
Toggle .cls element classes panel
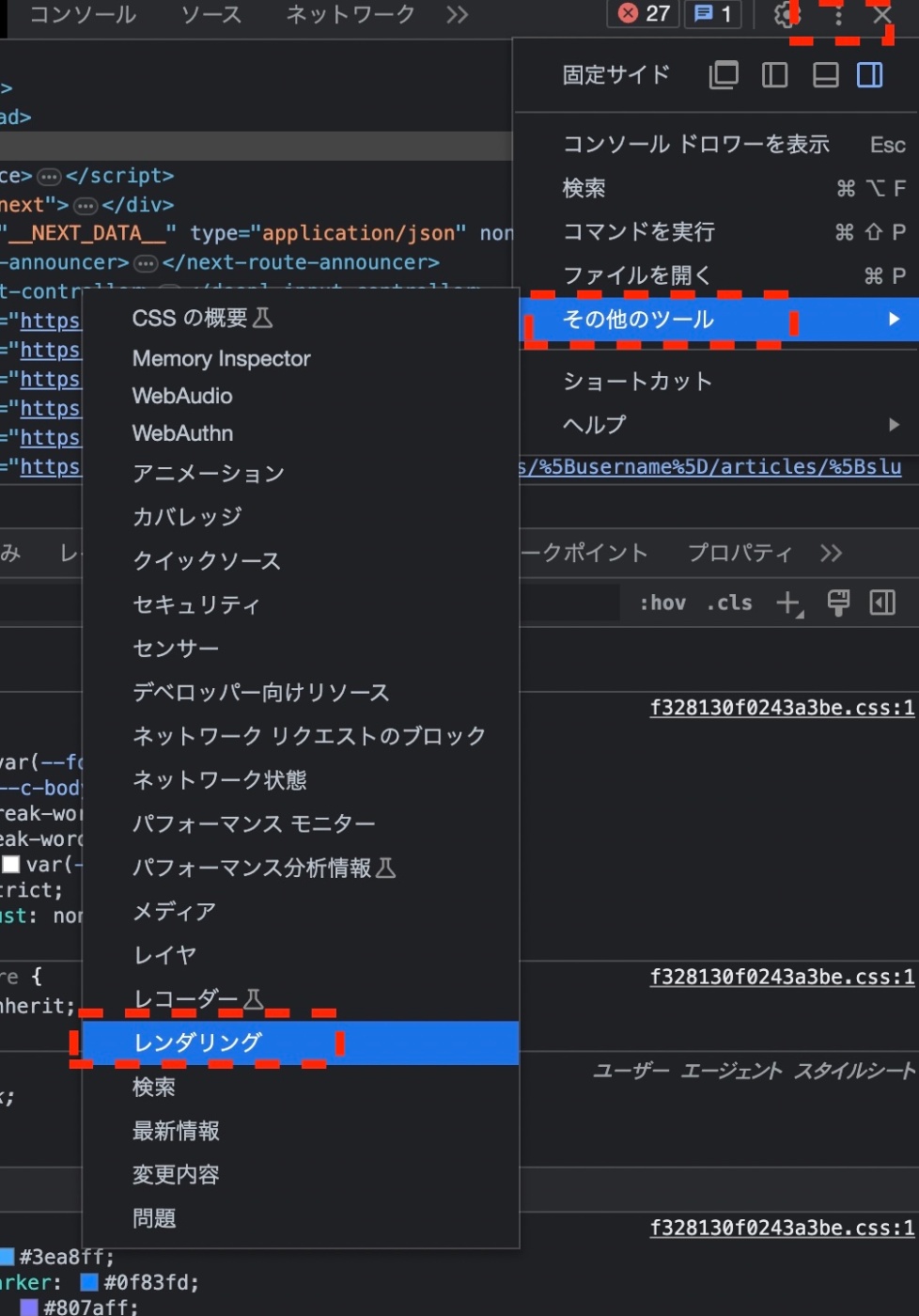pos(729,603)
